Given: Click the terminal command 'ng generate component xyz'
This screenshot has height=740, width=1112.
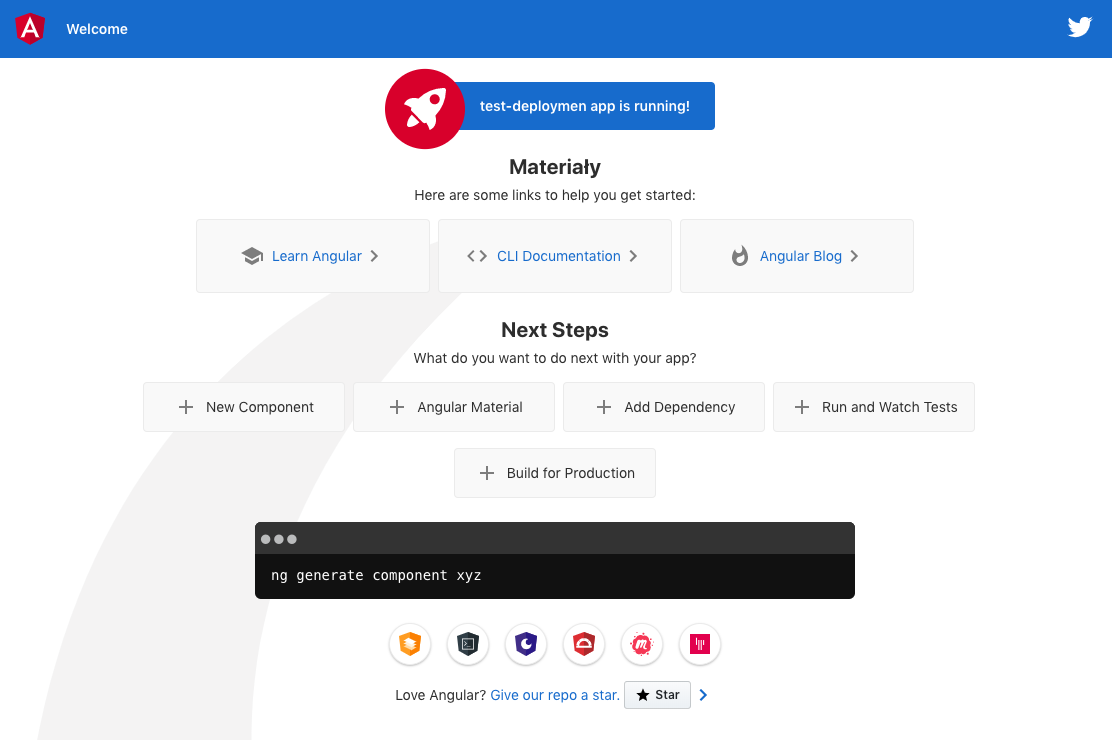Looking at the screenshot, I should point(376,575).
